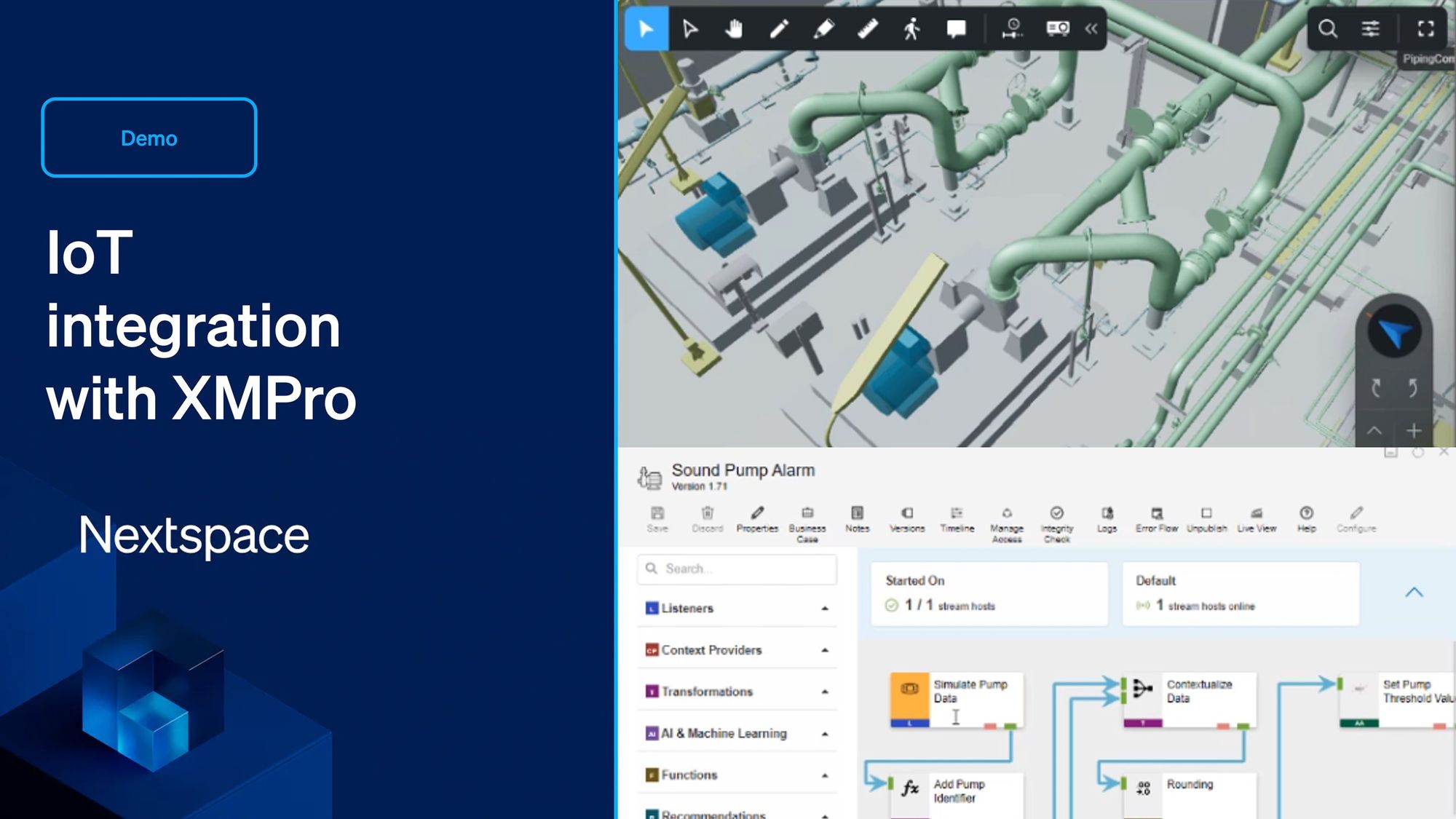Open the Integrity Check tool

[x=1057, y=518]
